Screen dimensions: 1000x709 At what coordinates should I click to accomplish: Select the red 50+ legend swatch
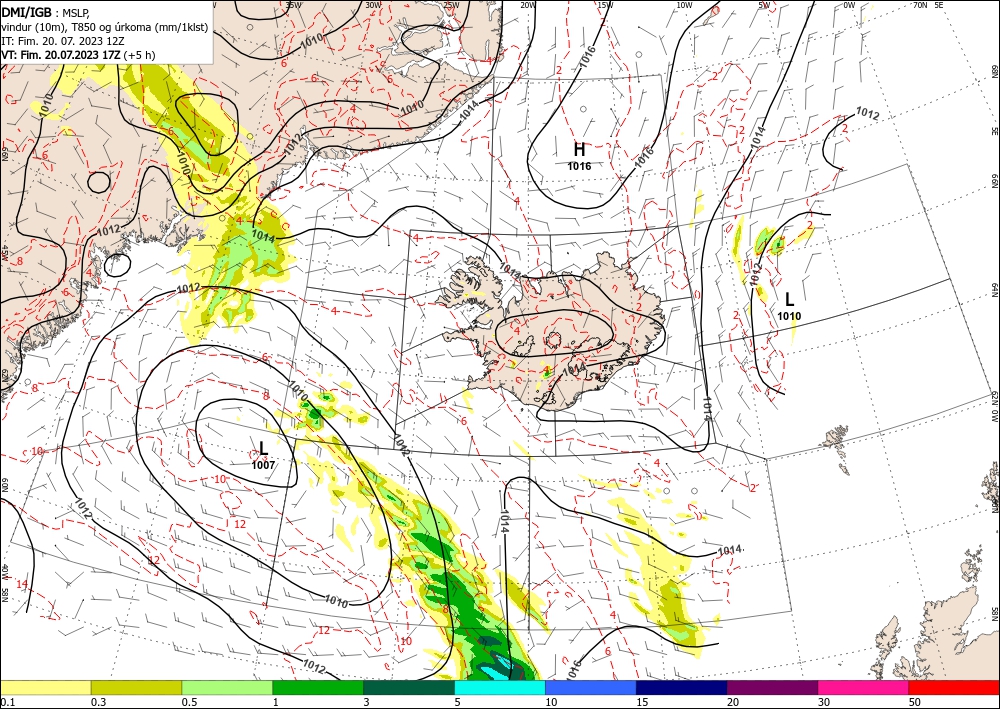(954, 687)
